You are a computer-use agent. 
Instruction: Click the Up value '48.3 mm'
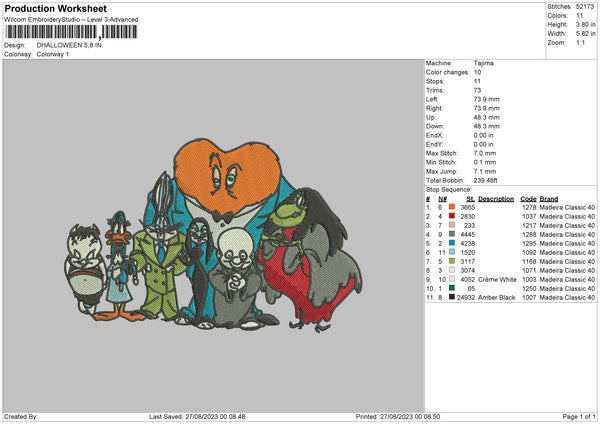pos(487,117)
